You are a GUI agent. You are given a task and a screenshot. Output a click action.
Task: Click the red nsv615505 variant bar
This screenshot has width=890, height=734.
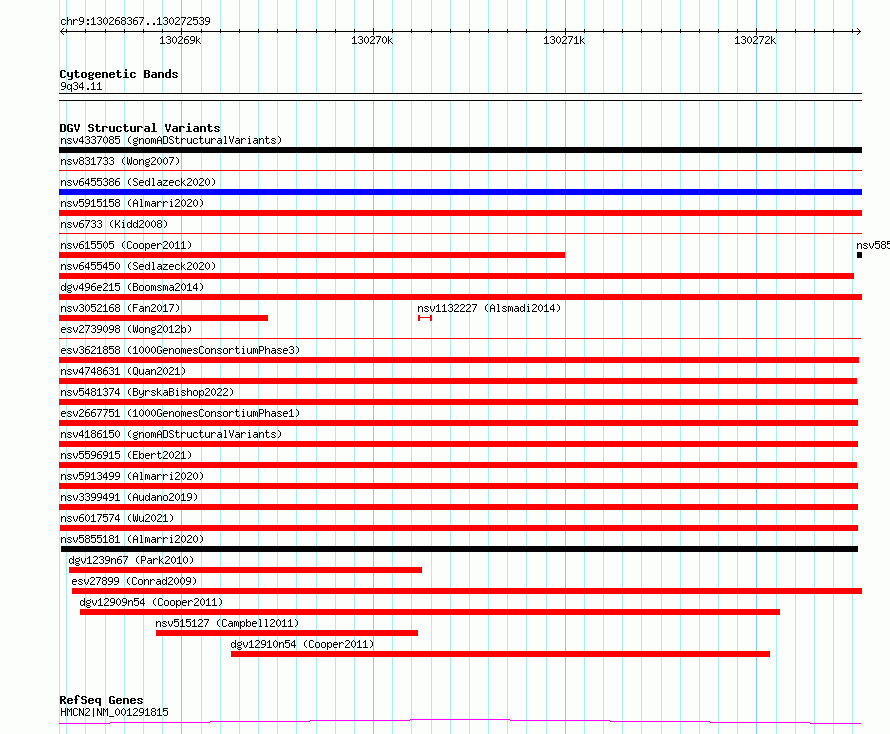312,255
